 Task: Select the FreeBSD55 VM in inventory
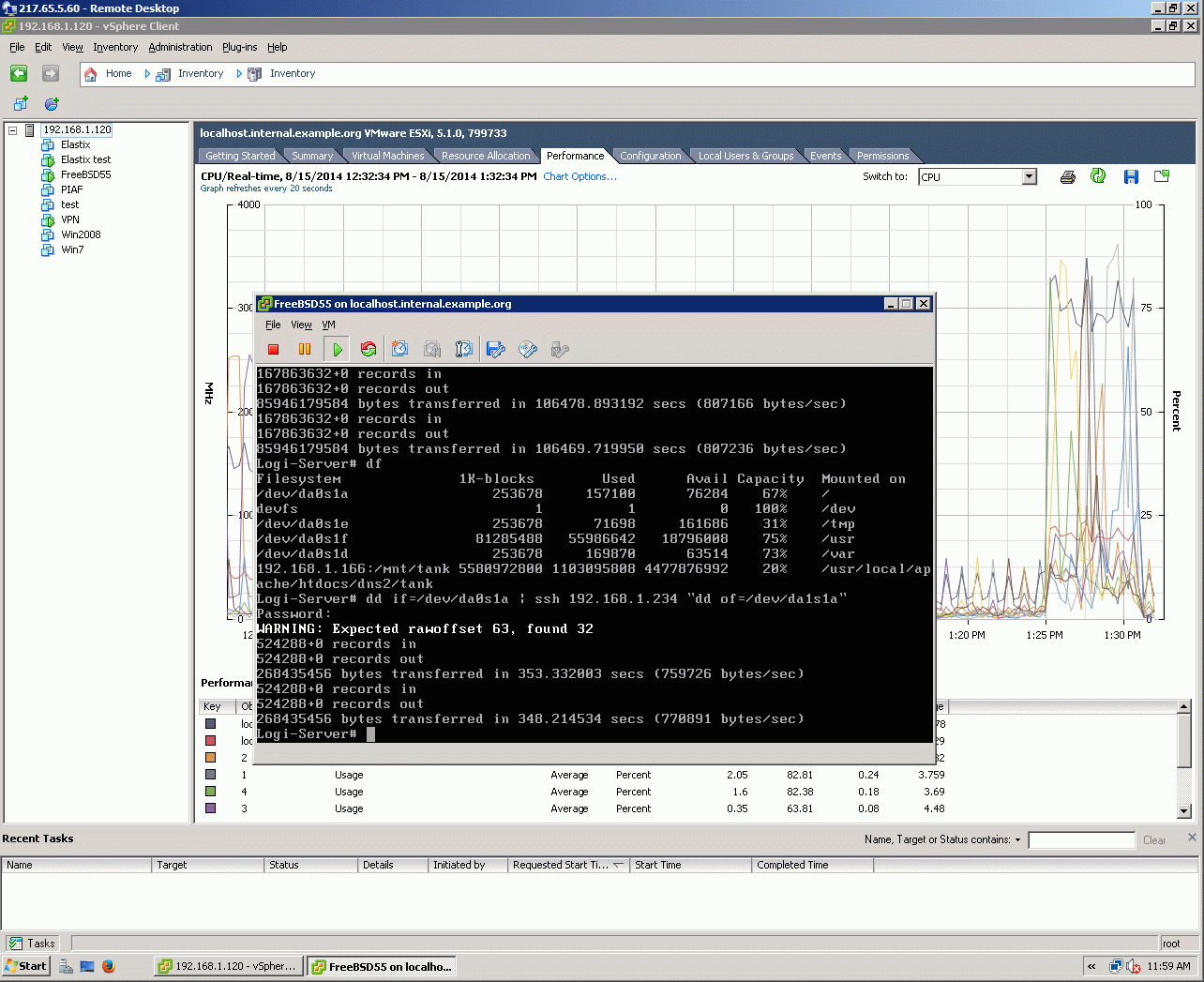(86, 175)
